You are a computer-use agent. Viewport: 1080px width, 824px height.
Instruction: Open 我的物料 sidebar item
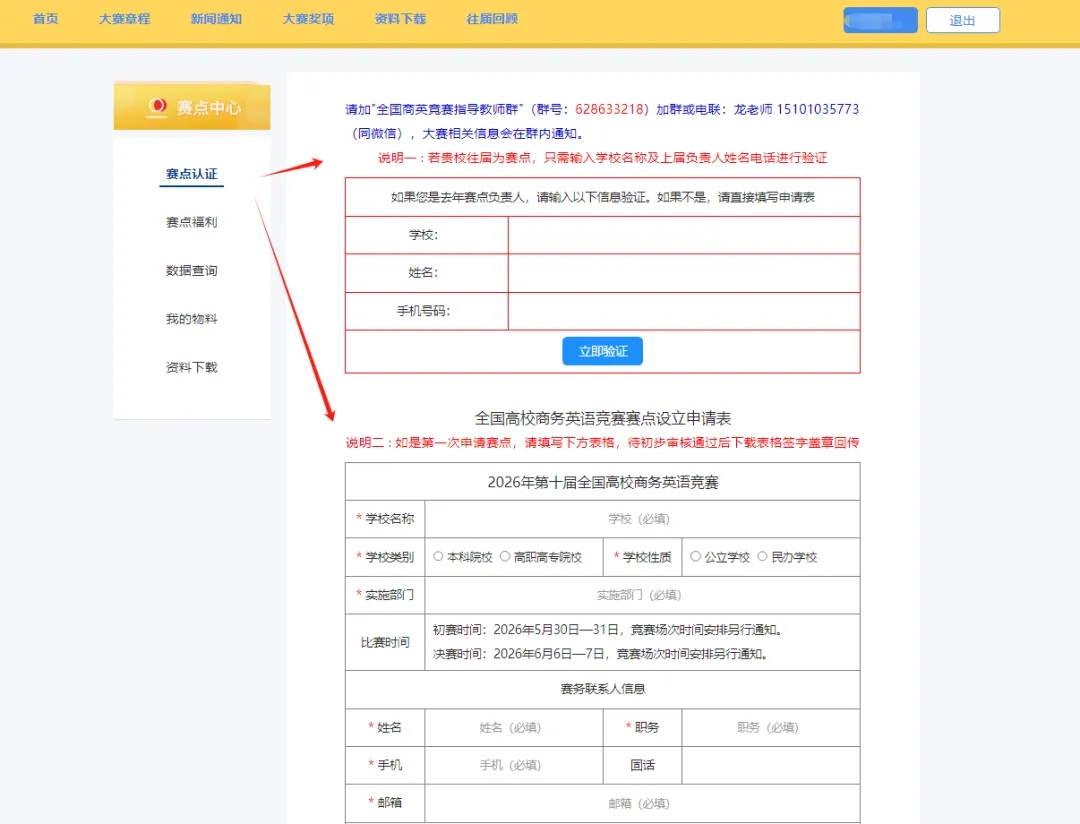191,319
